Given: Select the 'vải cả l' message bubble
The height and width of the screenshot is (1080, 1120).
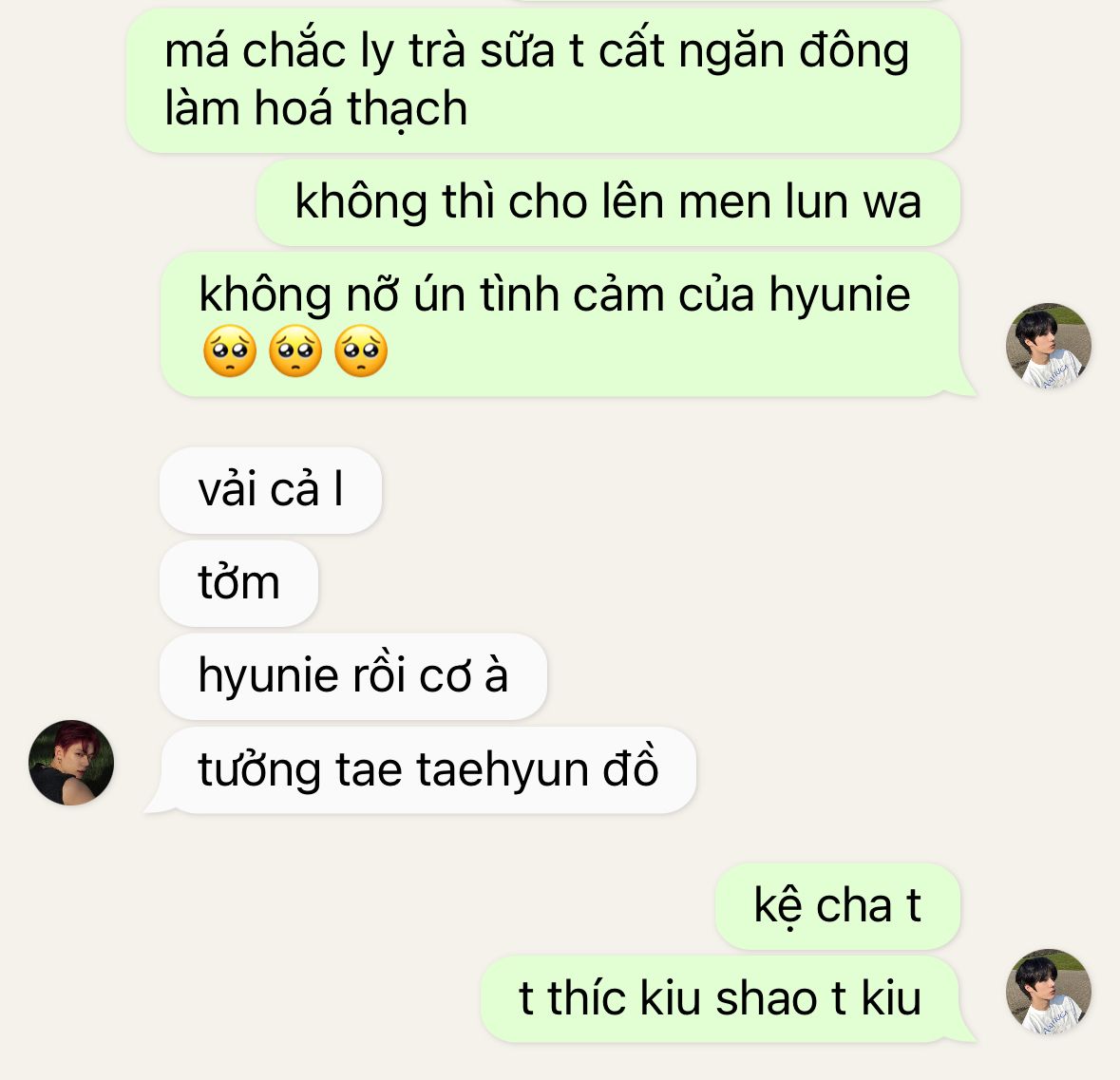Looking at the screenshot, I should (x=271, y=490).
